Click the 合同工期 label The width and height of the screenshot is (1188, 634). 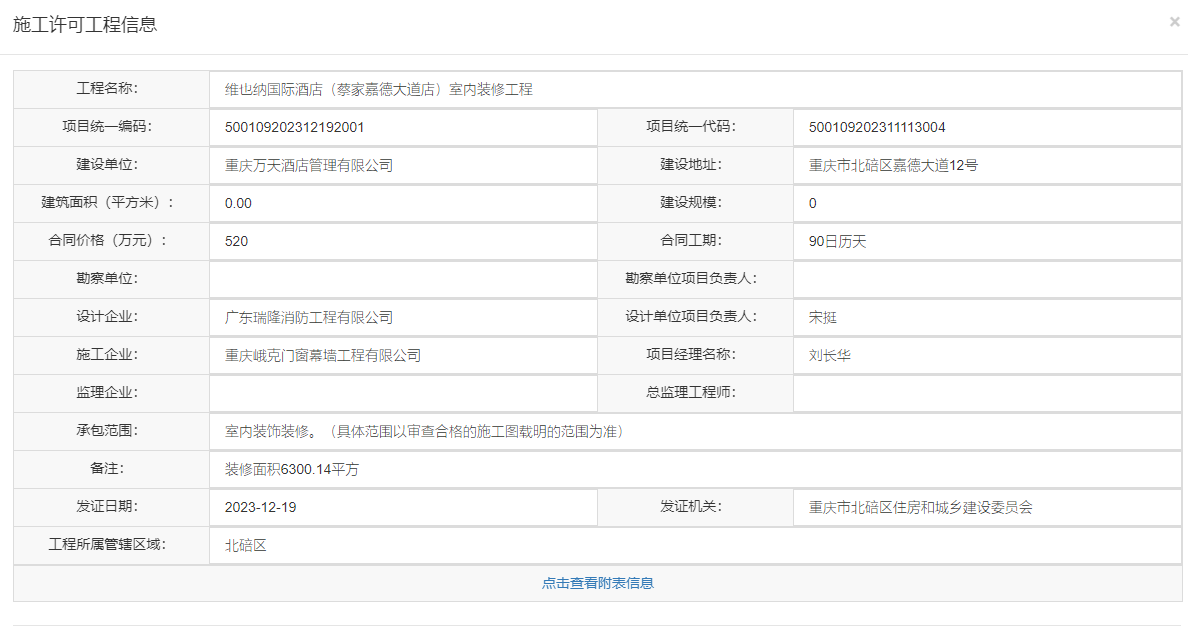tap(691, 240)
